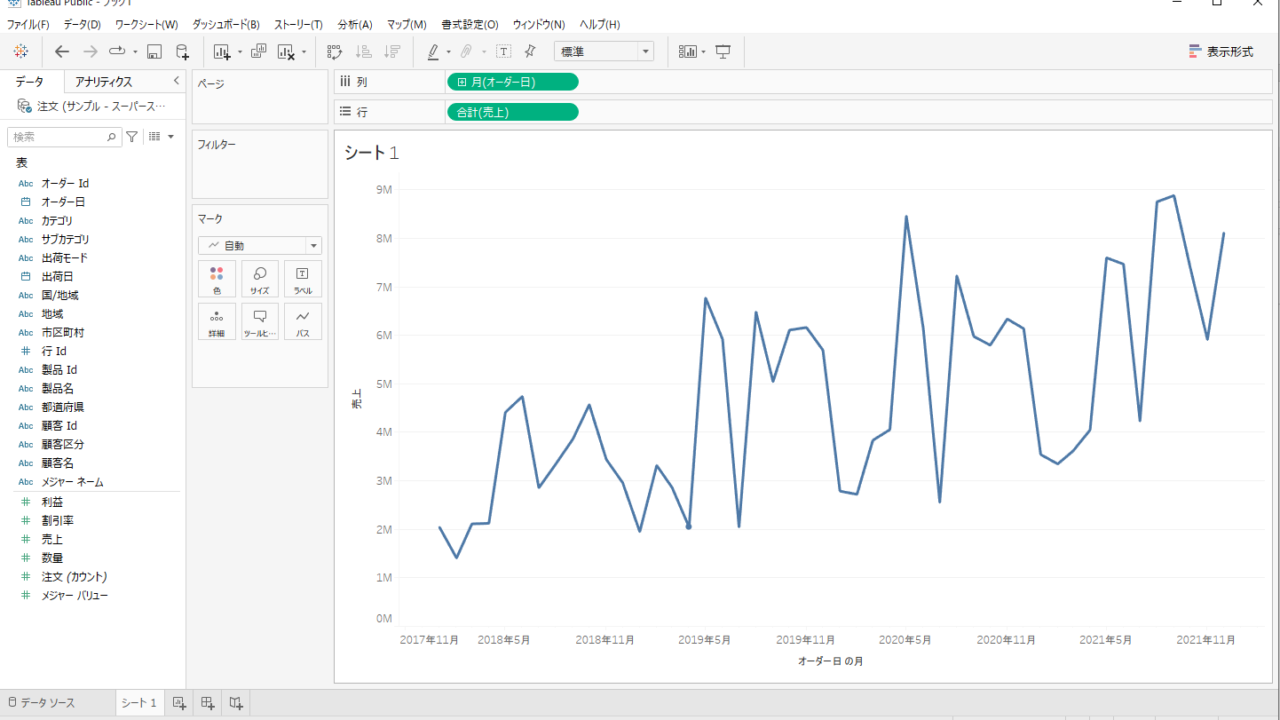1280x720 pixels.
Task: Click the replay animation toolbar icon
Action: (x=117, y=51)
